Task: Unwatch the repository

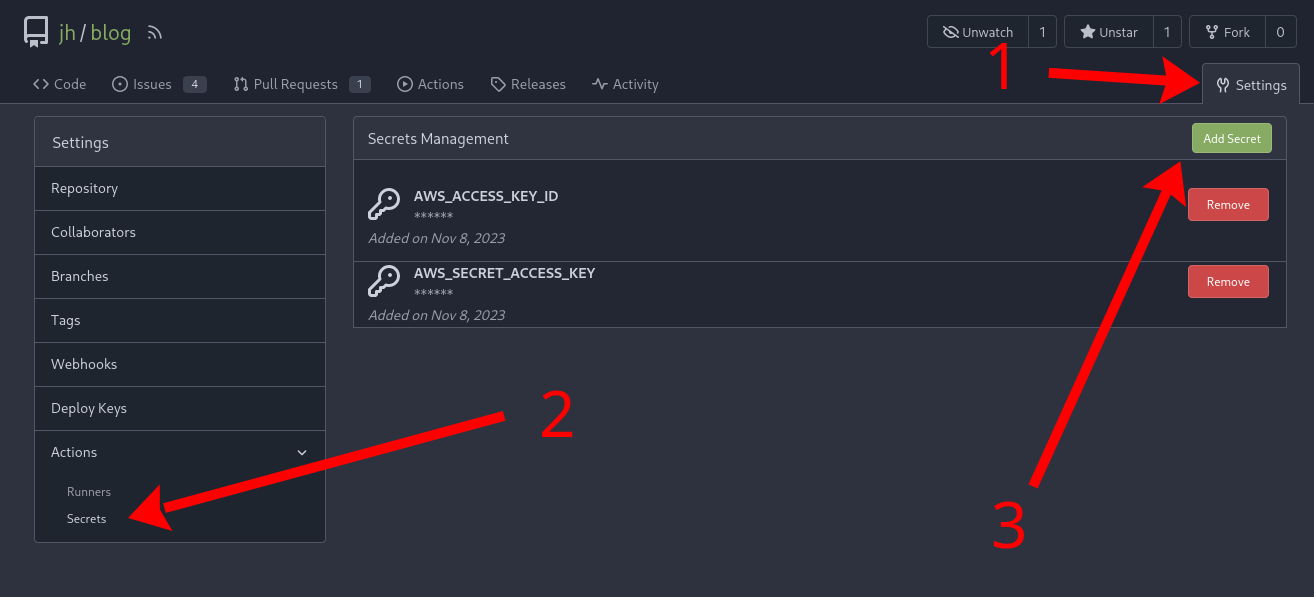Action: (x=978, y=32)
